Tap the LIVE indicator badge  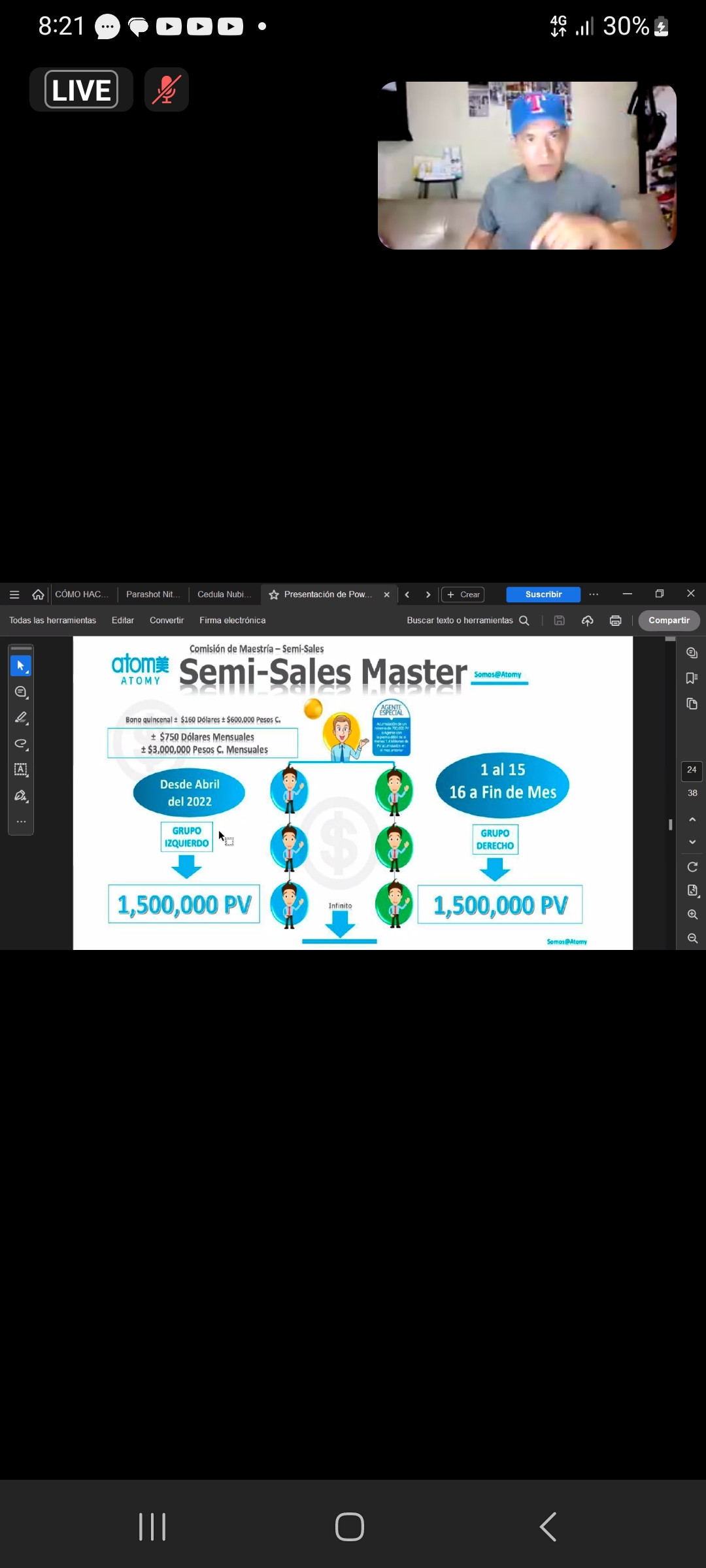[x=81, y=90]
